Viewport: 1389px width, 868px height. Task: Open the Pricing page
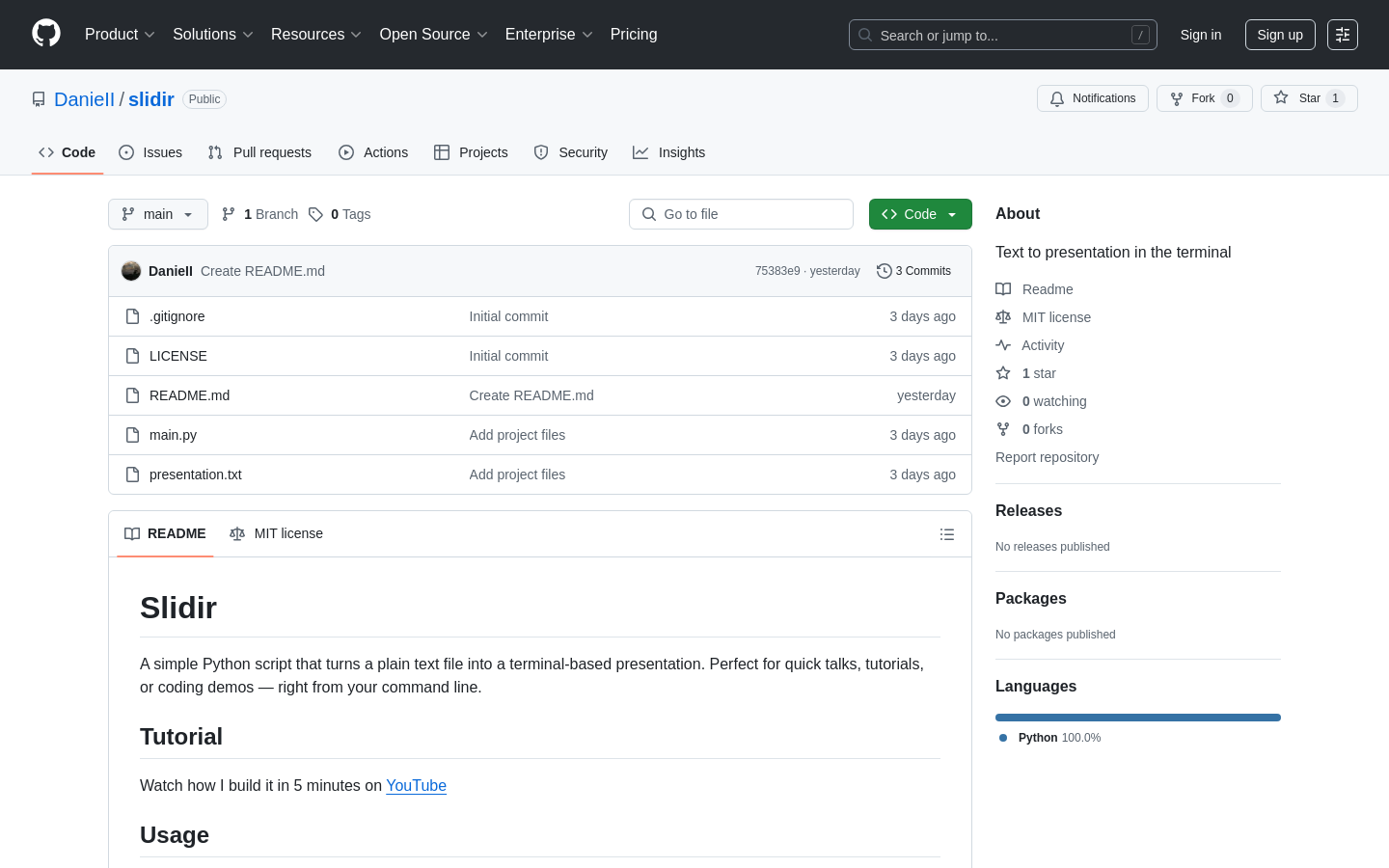pos(634,35)
